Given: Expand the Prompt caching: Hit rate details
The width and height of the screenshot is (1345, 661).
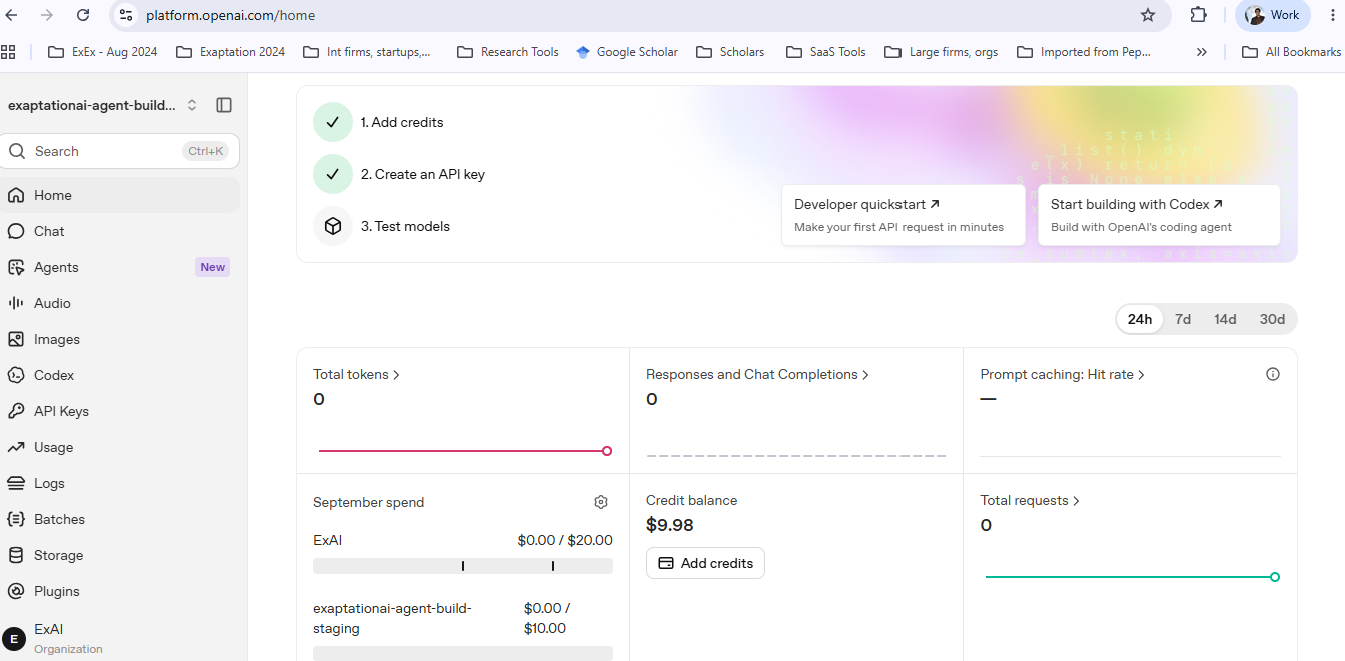Looking at the screenshot, I should (1063, 374).
